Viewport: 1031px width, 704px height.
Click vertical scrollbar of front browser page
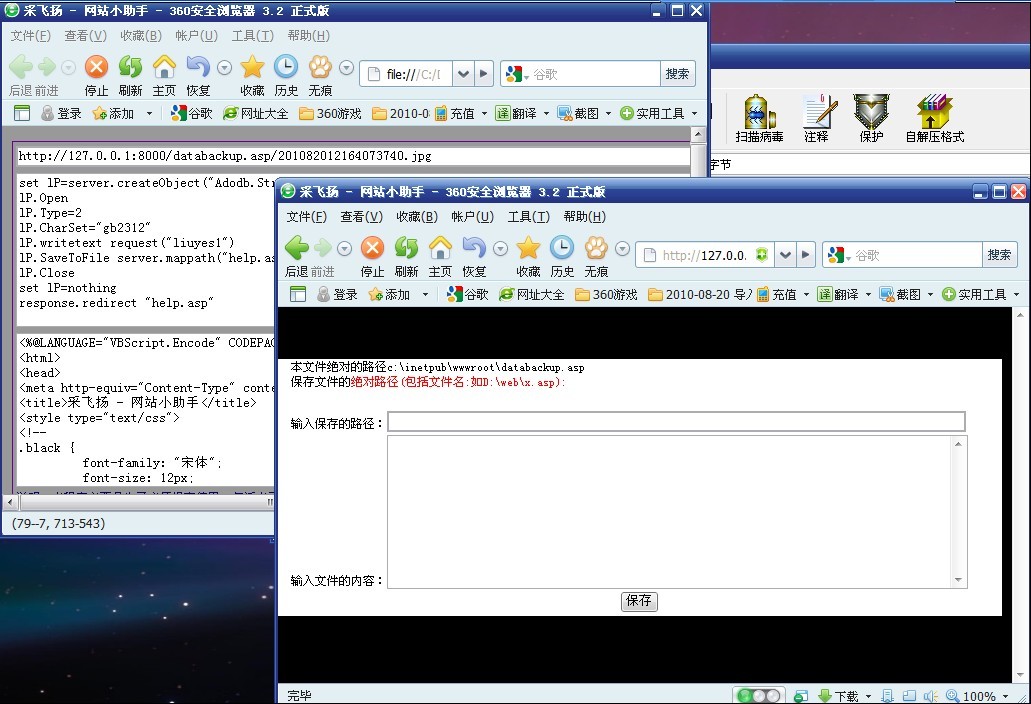click(1020, 497)
